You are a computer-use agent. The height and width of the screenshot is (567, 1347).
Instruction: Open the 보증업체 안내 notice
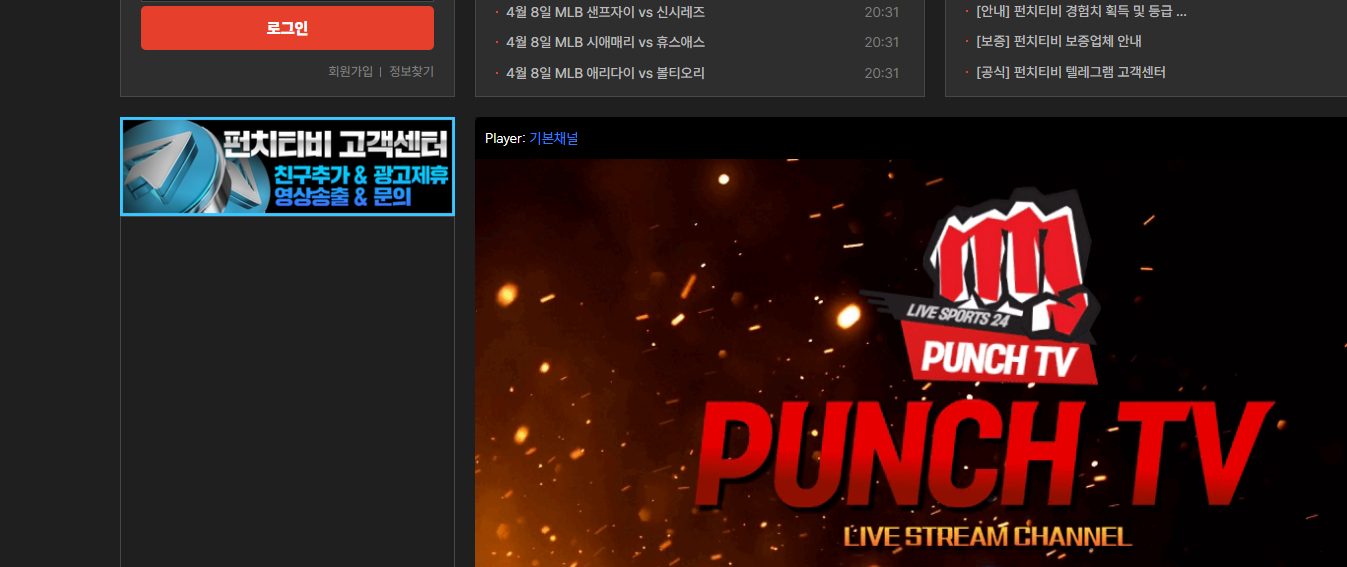coord(1058,41)
